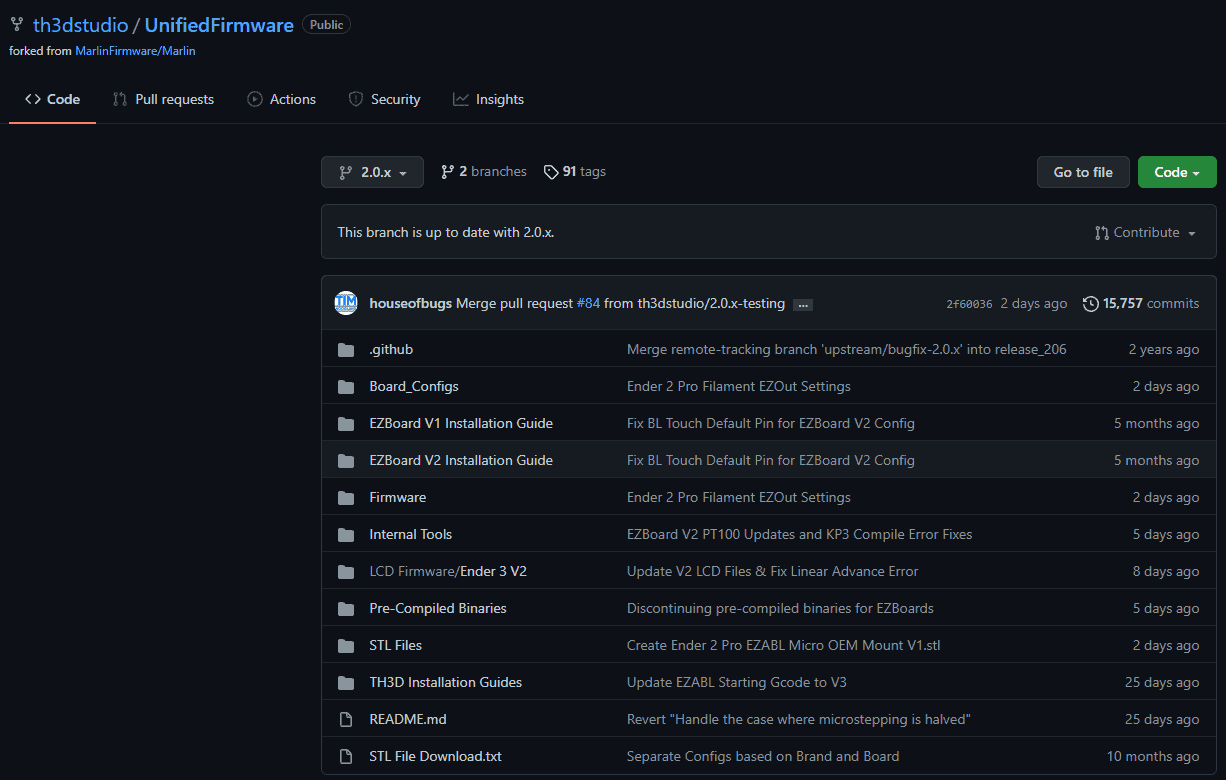Click the Internal Tools folder icon

[x=346, y=535]
